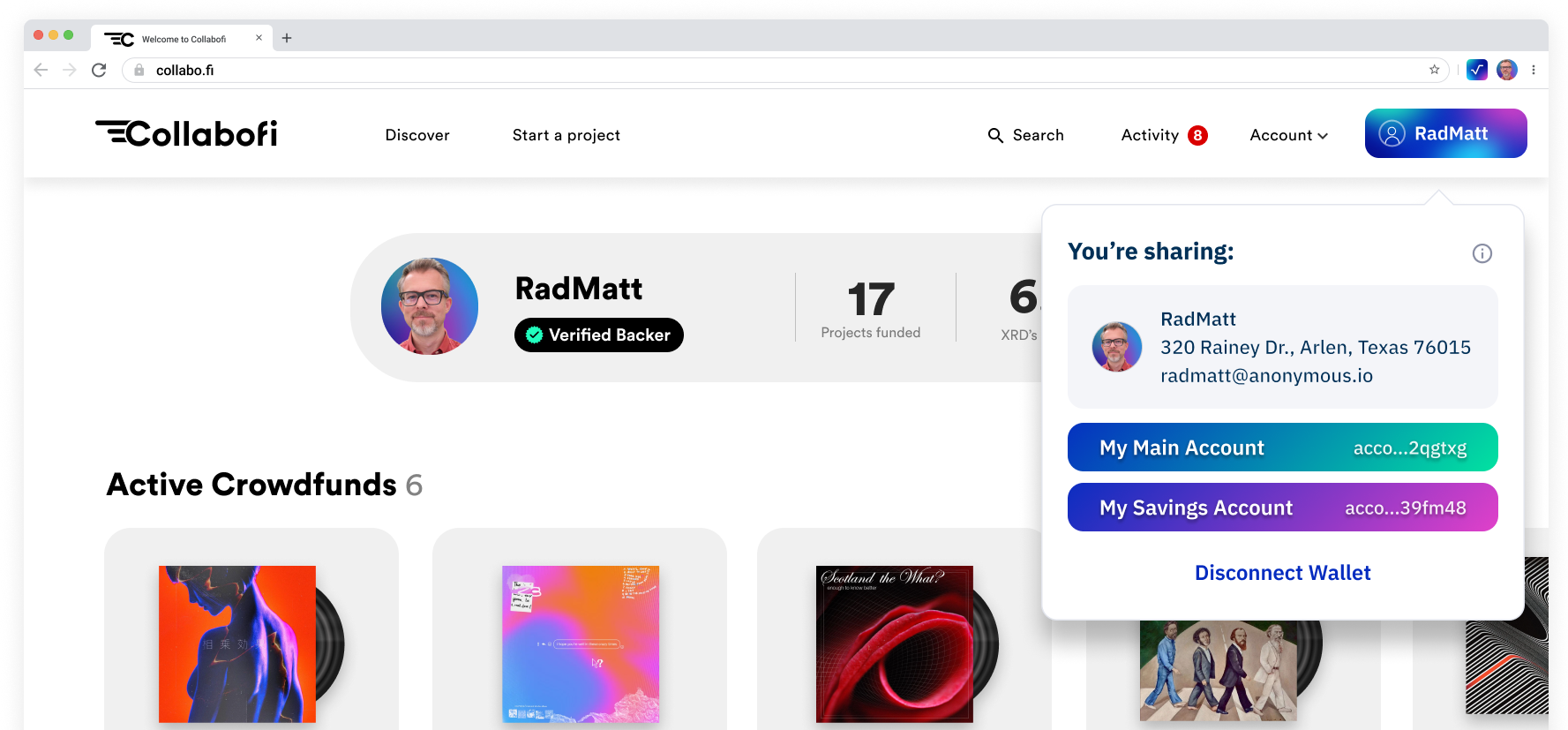This screenshot has height=730, width=1568.
Task: Open a new browser tab
Action: (287, 38)
